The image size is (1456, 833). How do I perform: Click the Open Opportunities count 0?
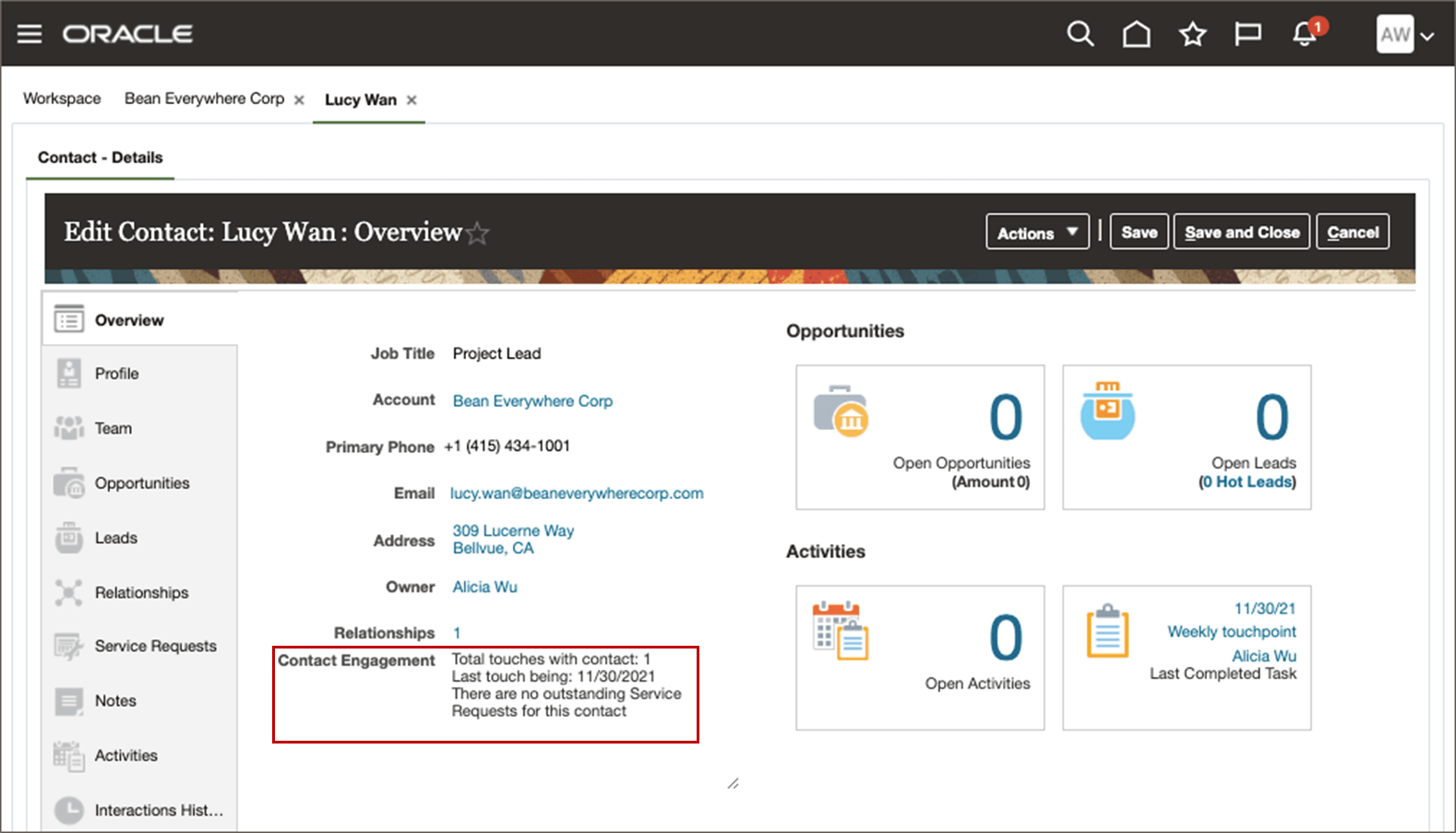[x=1006, y=417]
